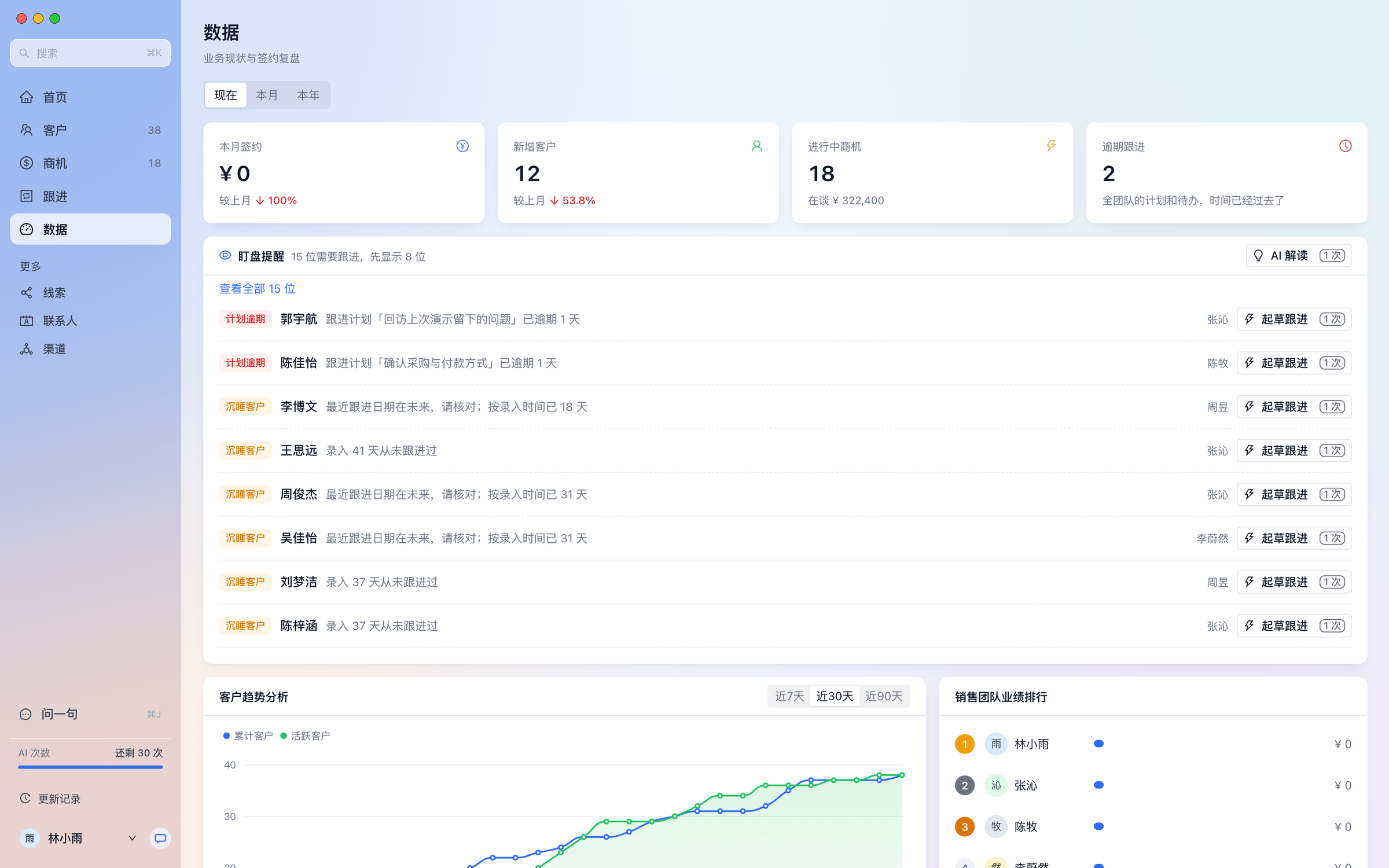Open the 首页 home icon in sidebar
Screen dimensions: 1389x868
[x=27, y=97]
